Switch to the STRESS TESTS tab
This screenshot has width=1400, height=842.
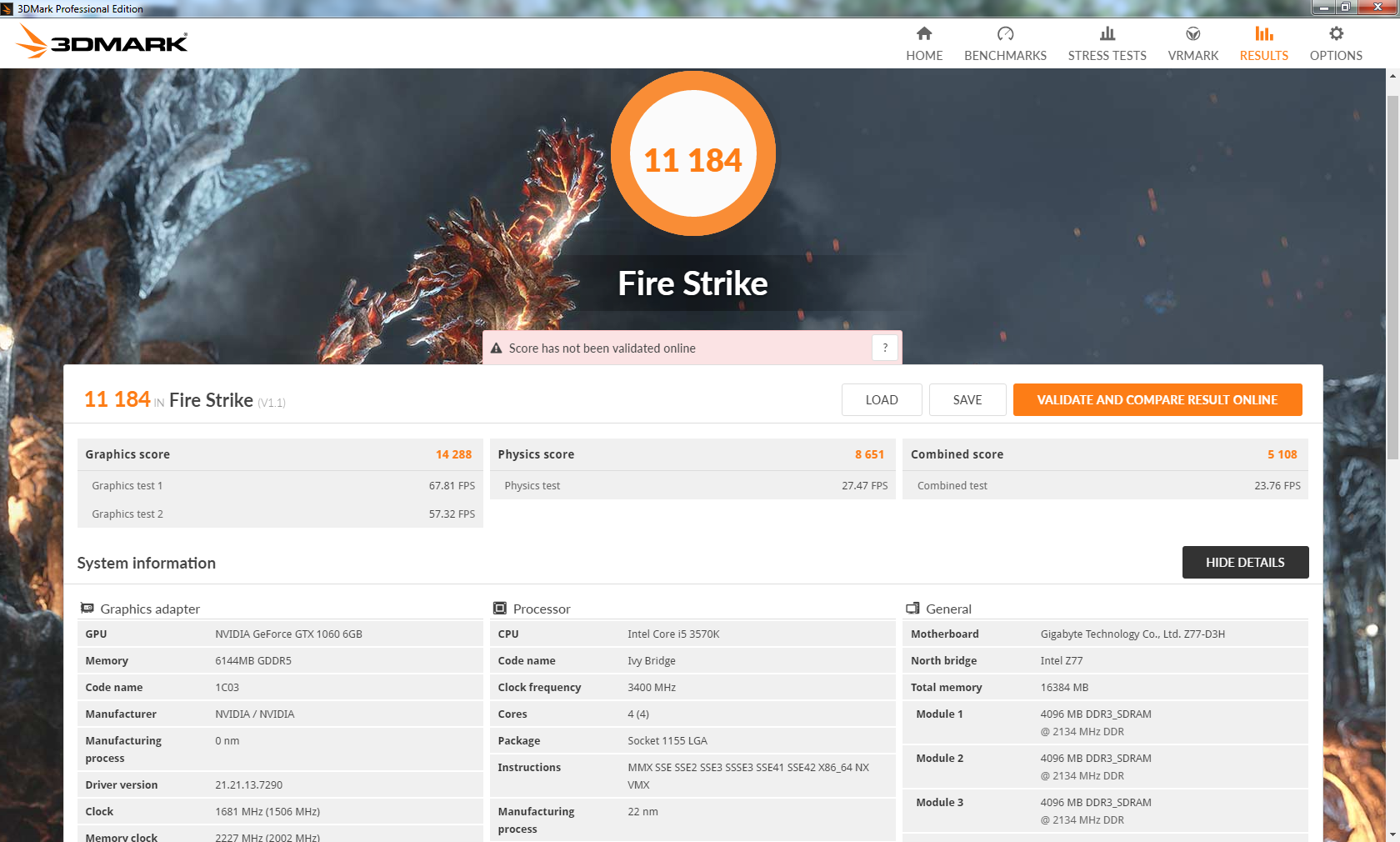pos(1107,43)
